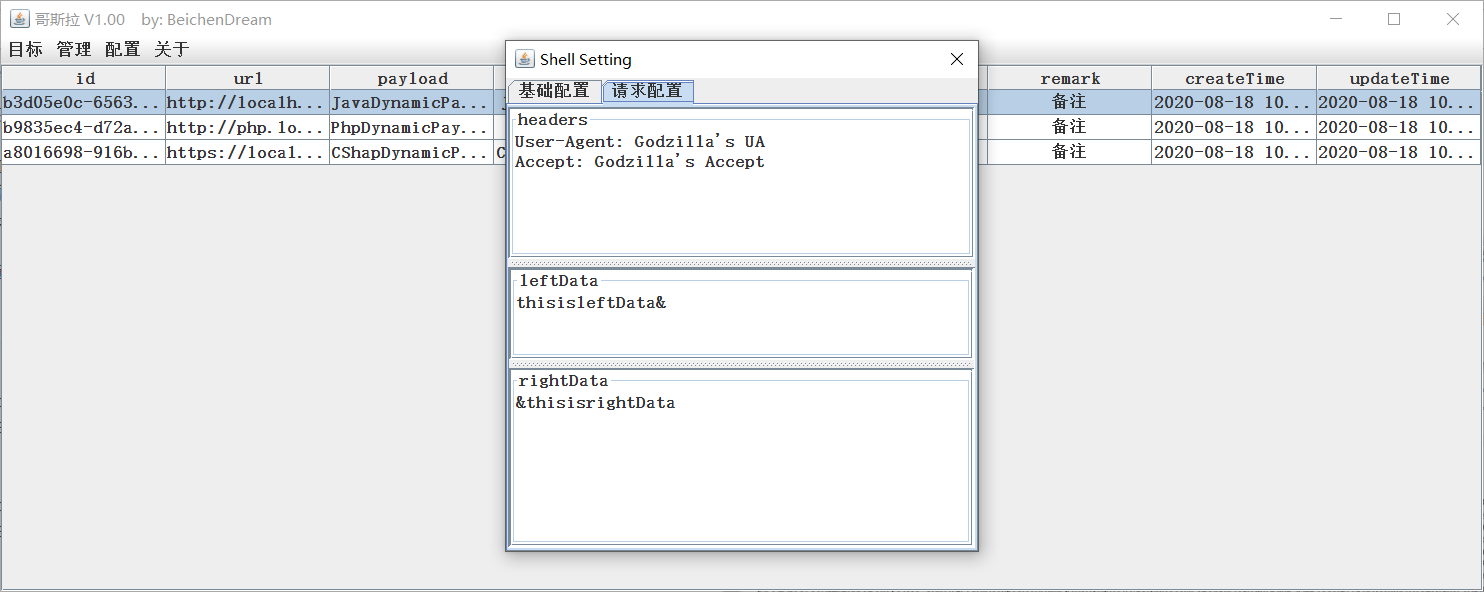Sort by the payload column header
The width and height of the screenshot is (1484, 592).
coord(412,78)
